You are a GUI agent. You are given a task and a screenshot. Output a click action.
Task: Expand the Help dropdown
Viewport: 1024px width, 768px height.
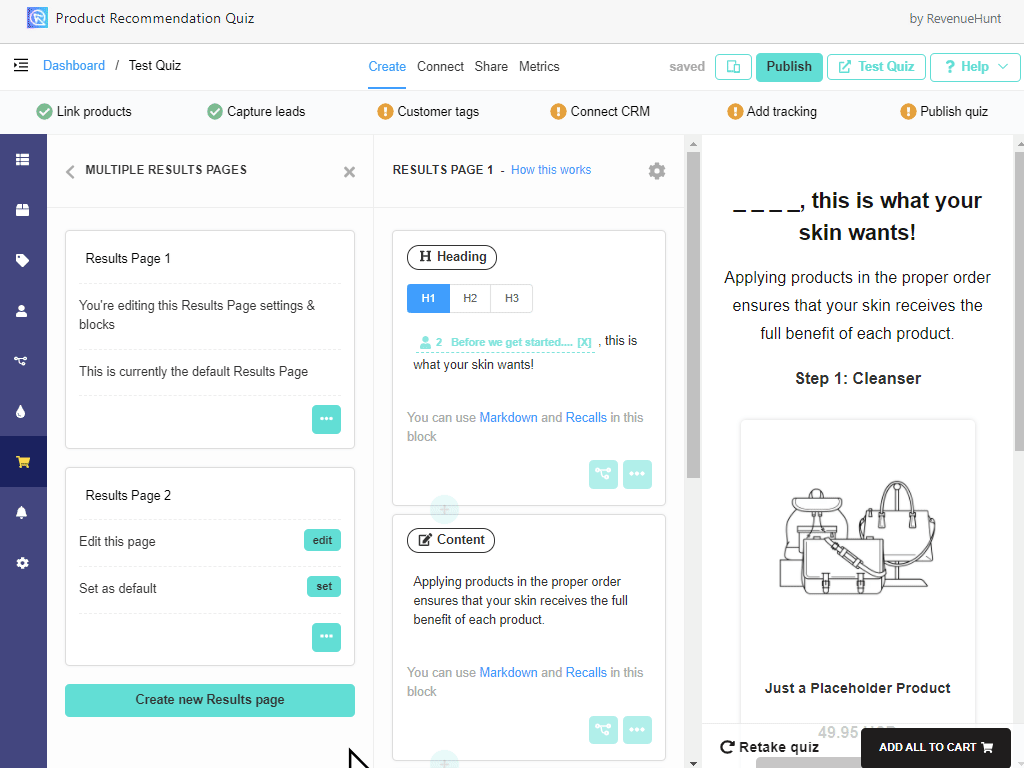pyautogui.click(x=975, y=67)
